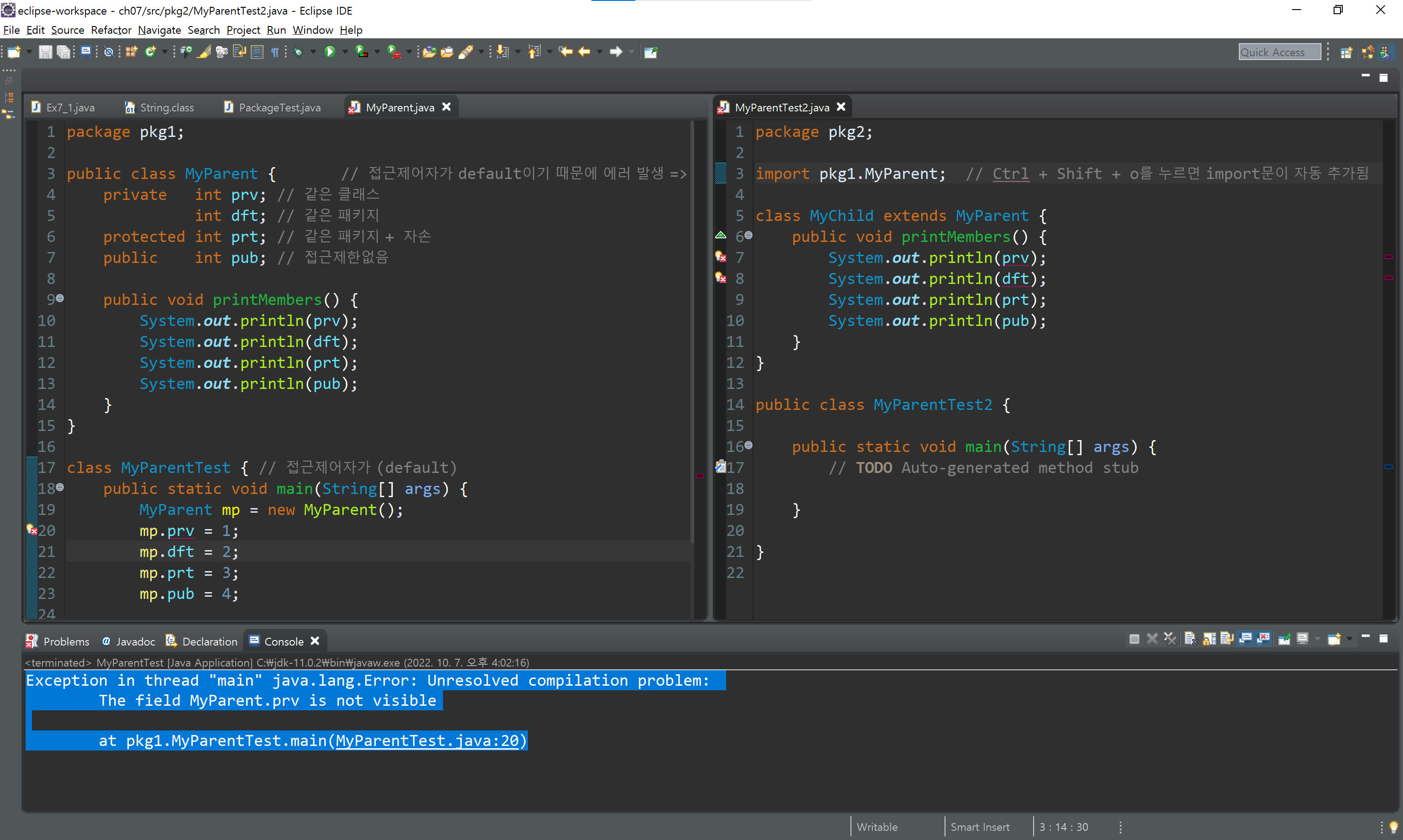1403x840 pixels.
Task: Toggle Scroll Lock in Console toolbar
Action: (1209, 639)
